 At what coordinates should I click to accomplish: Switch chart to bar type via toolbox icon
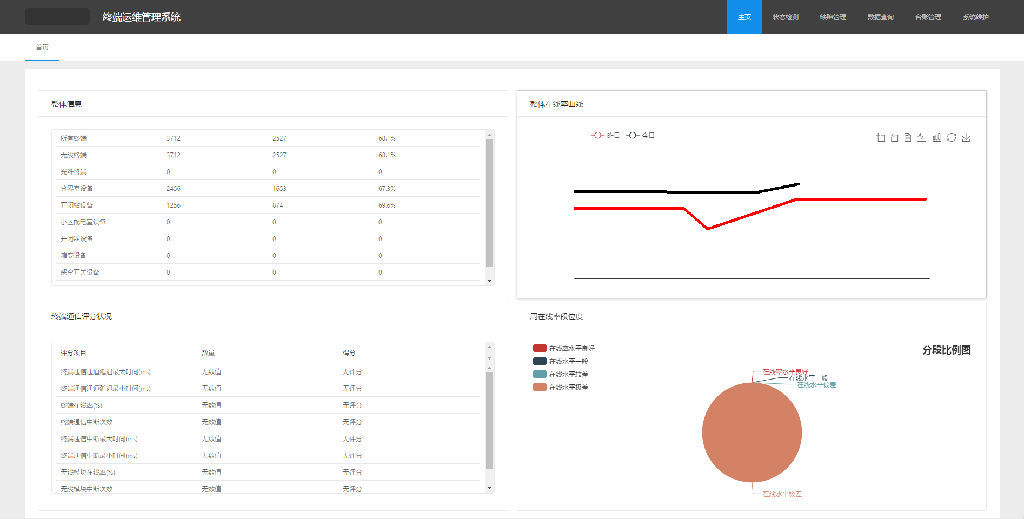(x=936, y=137)
